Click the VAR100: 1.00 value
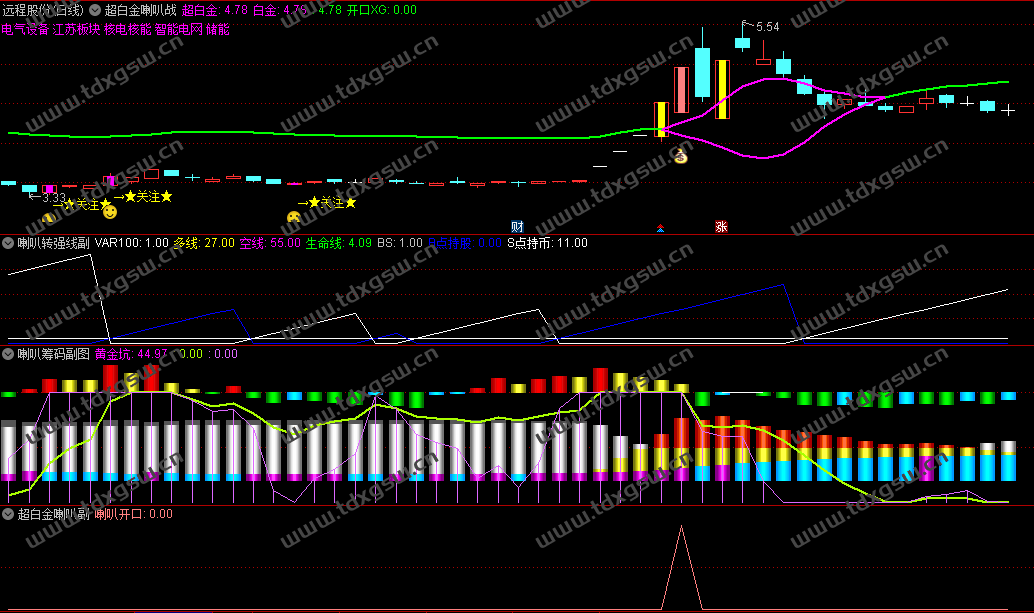 [x=132, y=243]
